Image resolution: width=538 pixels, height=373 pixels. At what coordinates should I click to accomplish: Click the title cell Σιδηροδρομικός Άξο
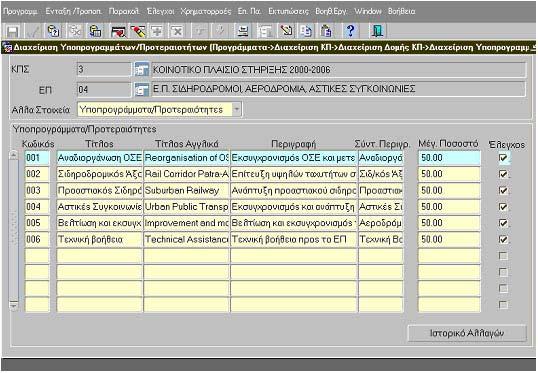click(x=100, y=174)
